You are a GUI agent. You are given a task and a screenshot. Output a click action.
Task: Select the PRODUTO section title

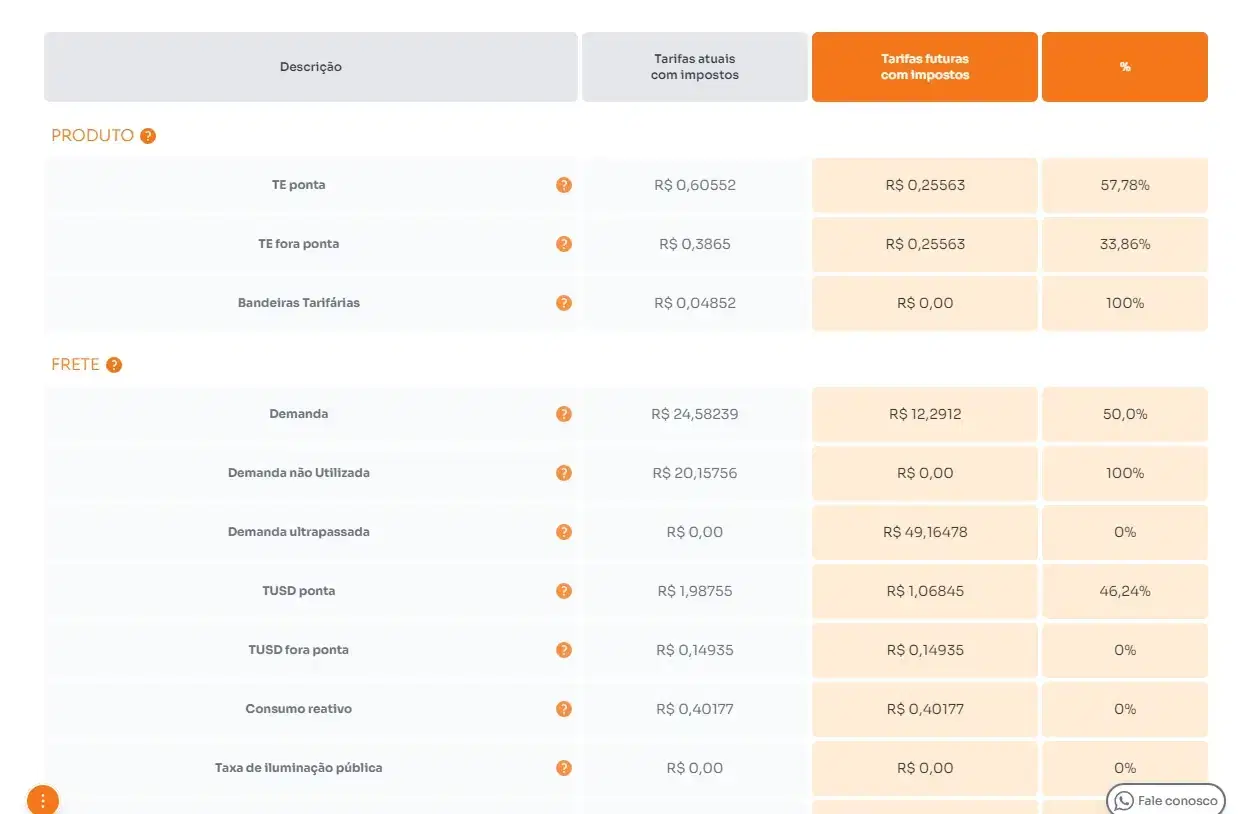coord(92,136)
